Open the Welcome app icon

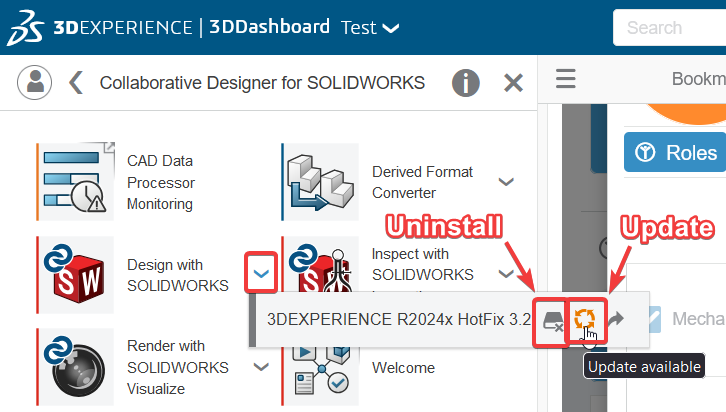[x=321, y=376]
